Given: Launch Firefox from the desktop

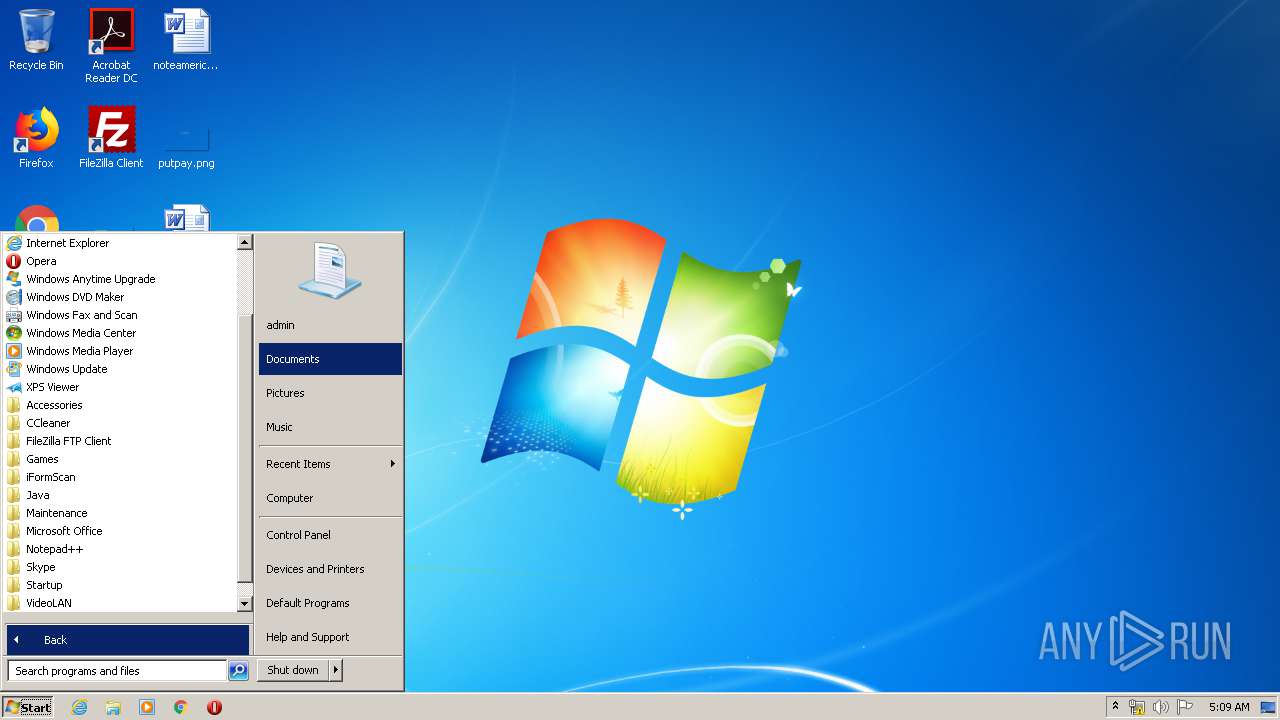Looking at the screenshot, I should coord(36,138).
